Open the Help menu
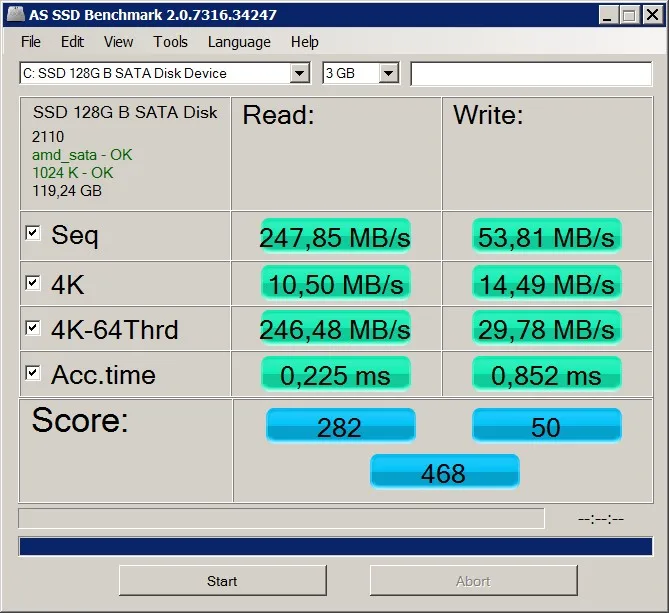The height and width of the screenshot is (613, 669). (305, 42)
